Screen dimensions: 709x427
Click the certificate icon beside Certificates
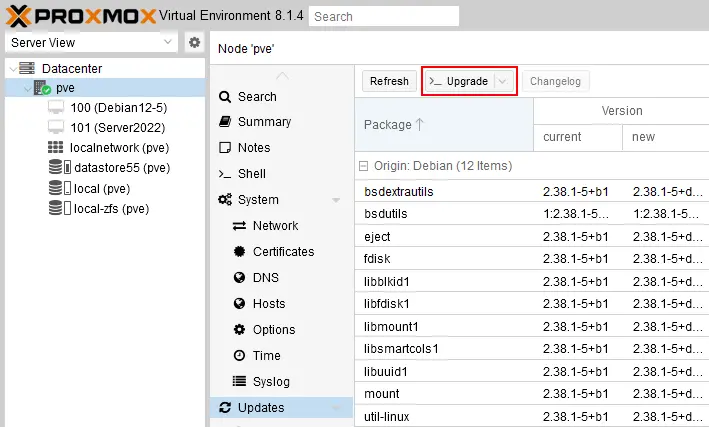coord(239,251)
